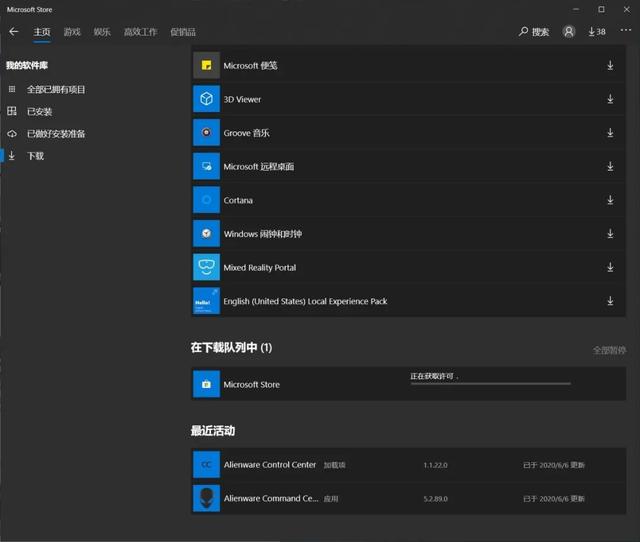This screenshot has width=640, height=542.
Task: Click the installed-apps icon beside 已安装
Action: coord(12,111)
